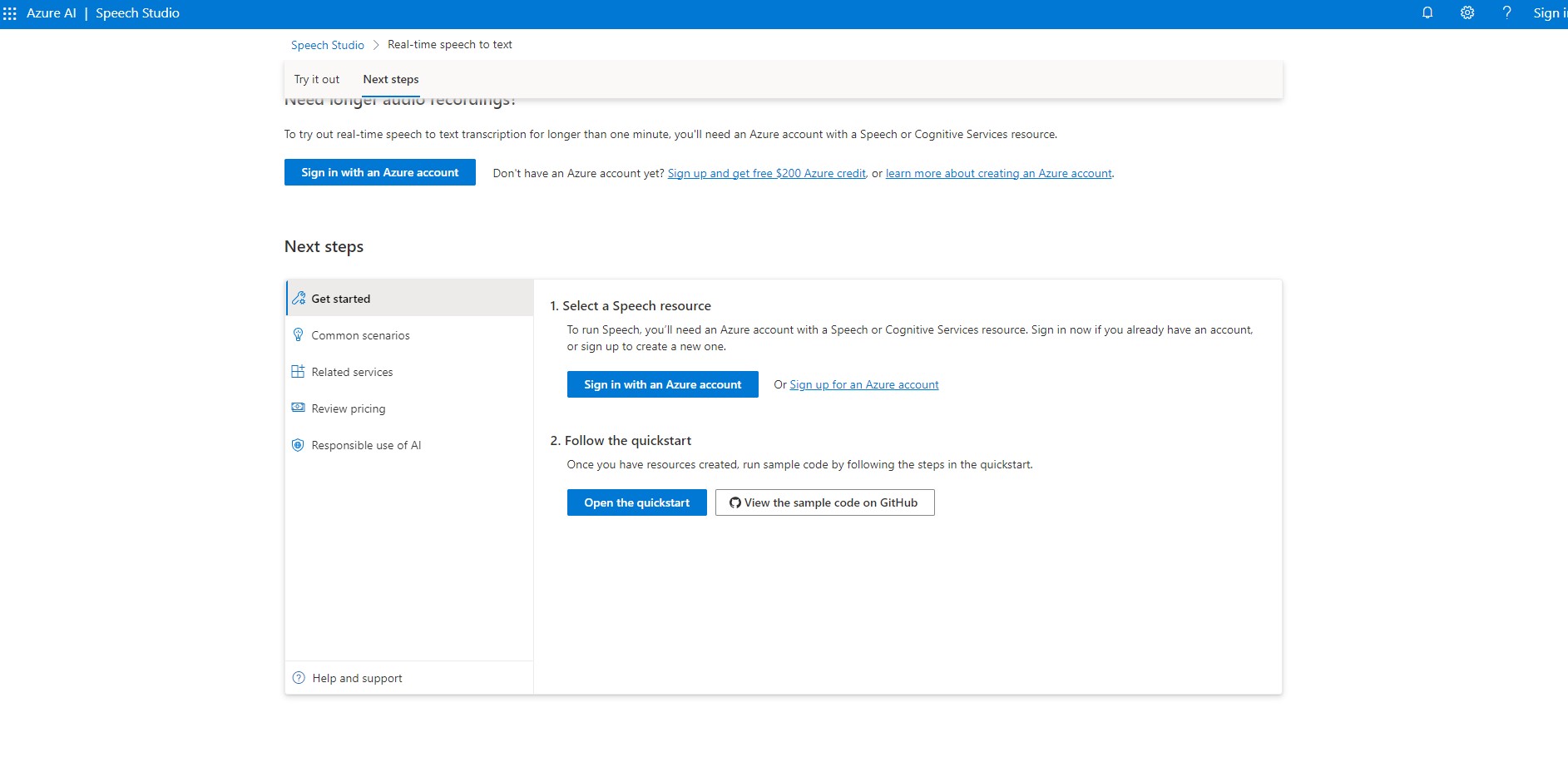Click the Speech Studio header title
The image size is (1568, 767).
point(137,13)
